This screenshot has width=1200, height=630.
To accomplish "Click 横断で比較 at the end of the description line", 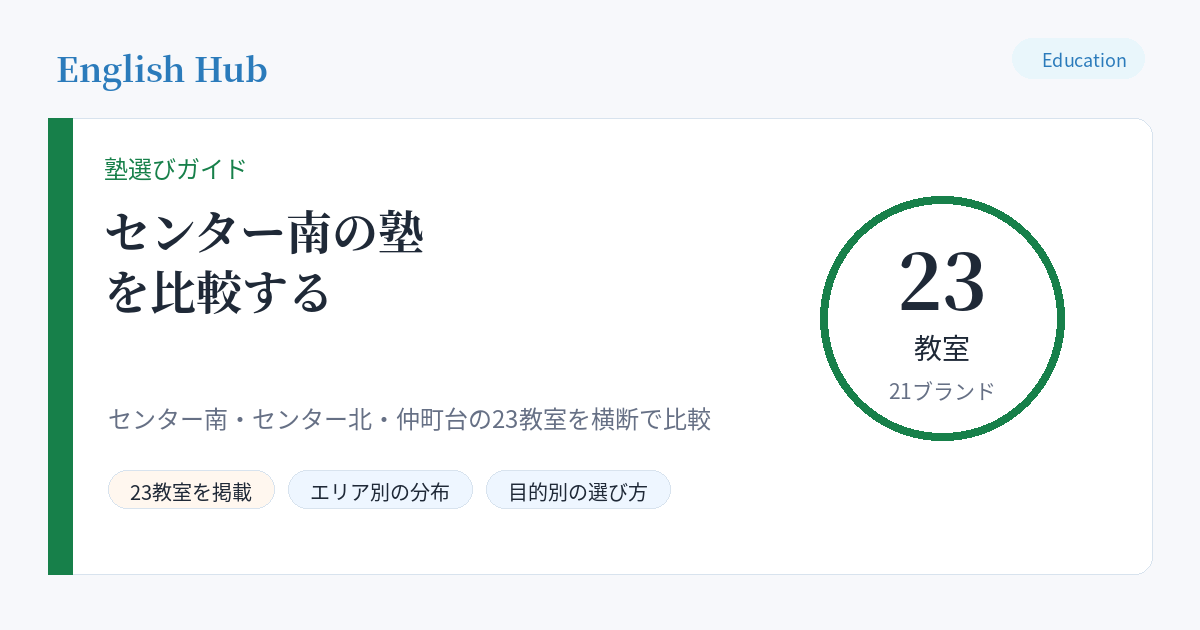I will [x=651, y=419].
